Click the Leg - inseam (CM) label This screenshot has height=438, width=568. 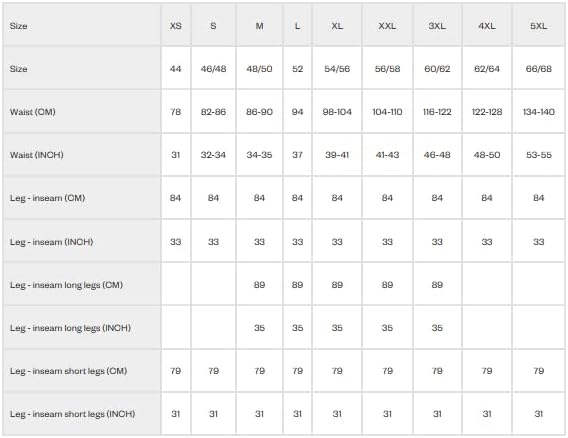click(x=47, y=198)
